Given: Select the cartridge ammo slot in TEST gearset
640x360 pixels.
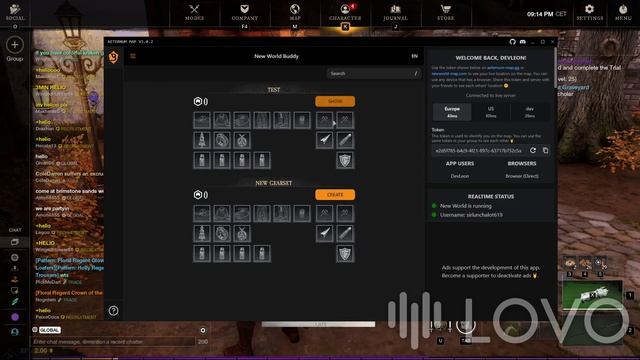Looking at the screenshot, I should (345, 140).
